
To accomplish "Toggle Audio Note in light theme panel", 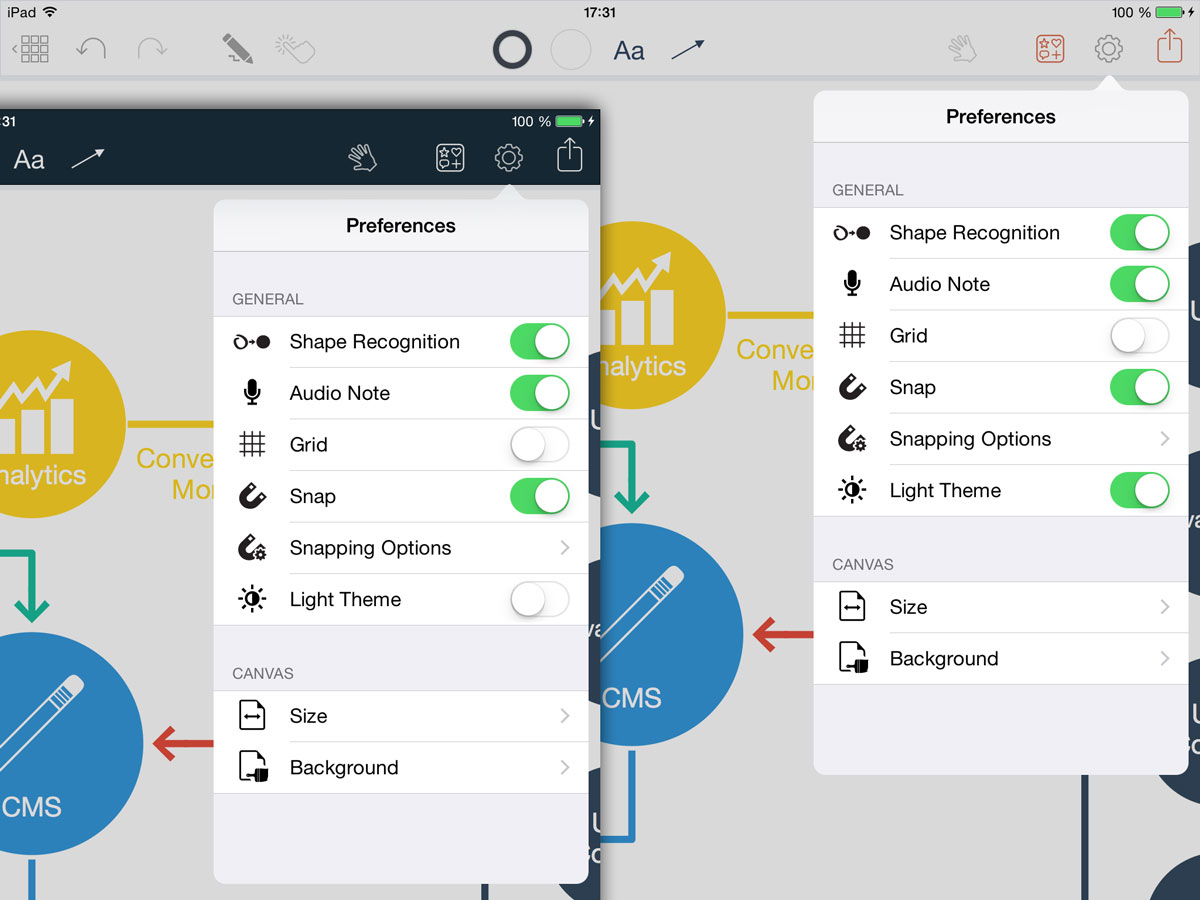I will point(1139,284).
